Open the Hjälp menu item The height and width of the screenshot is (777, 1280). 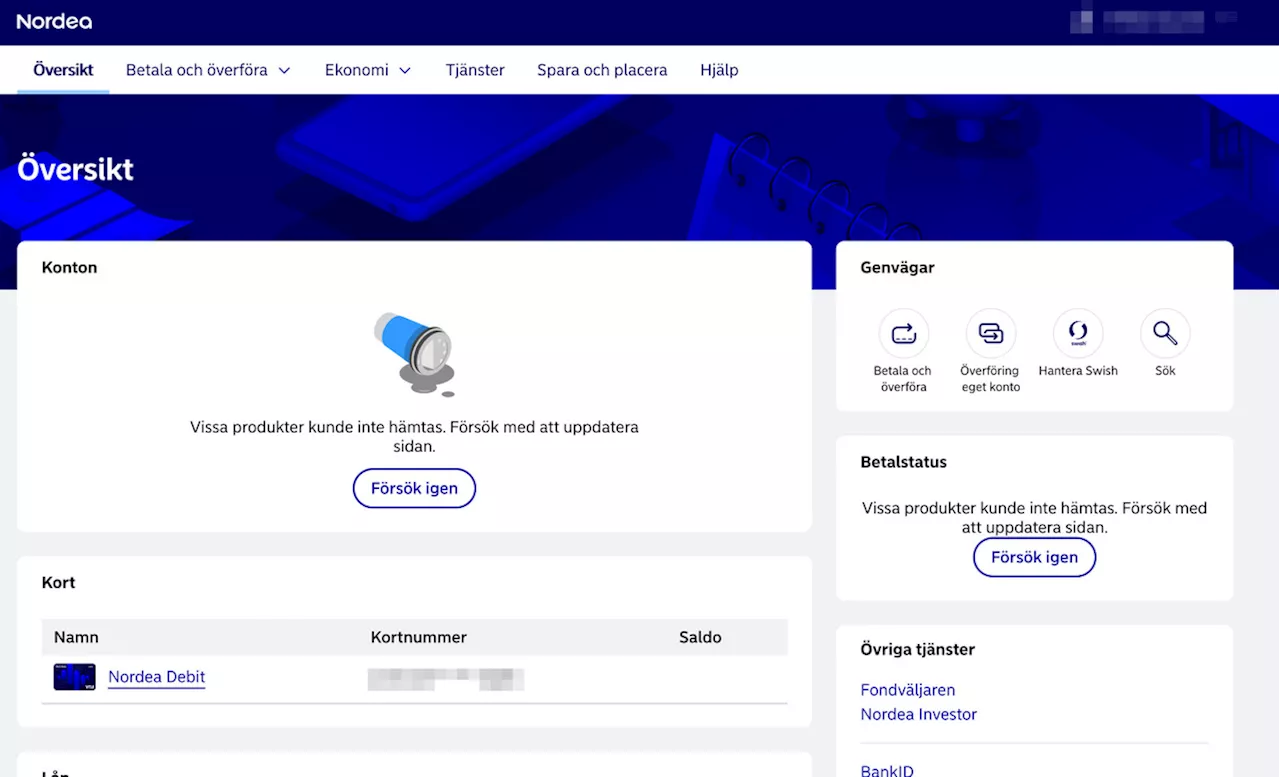point(719,70)
